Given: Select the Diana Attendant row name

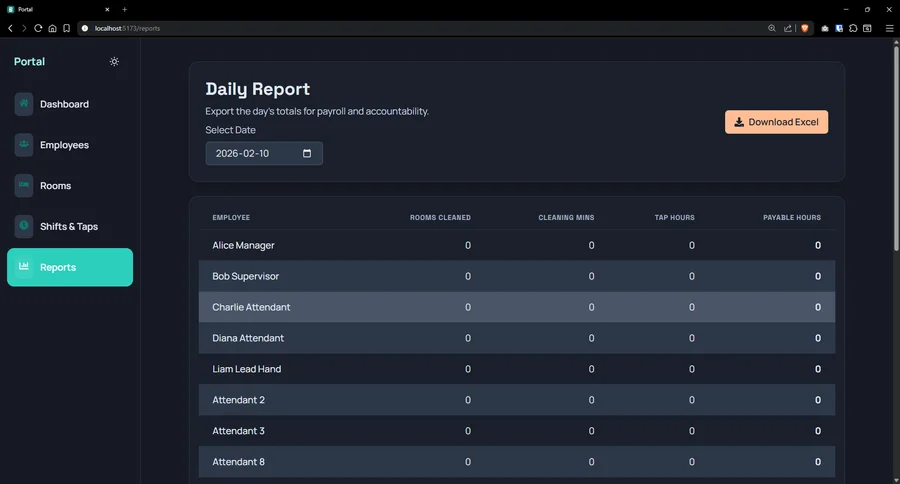Looking at the screenshot, I should pyautogui.click(x=248, y=338).
